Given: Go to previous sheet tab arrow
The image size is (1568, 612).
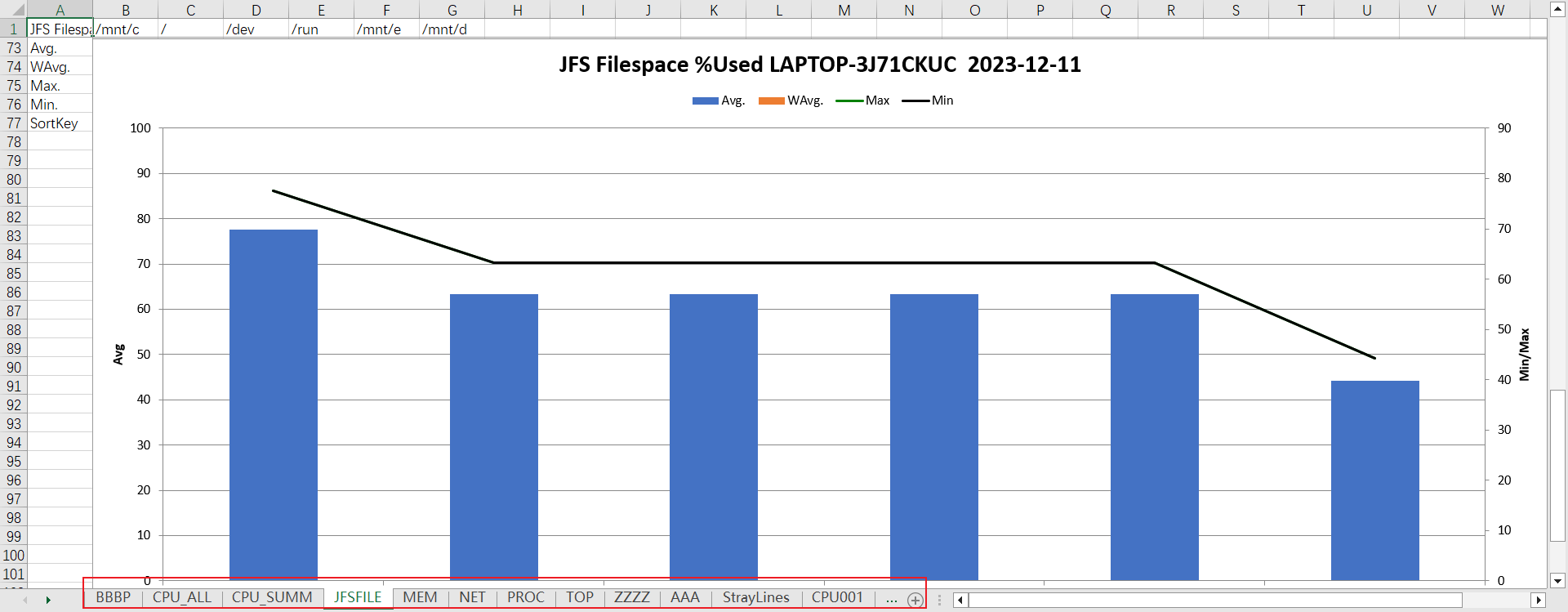Looking at the screenshot, I should [25, 600].
